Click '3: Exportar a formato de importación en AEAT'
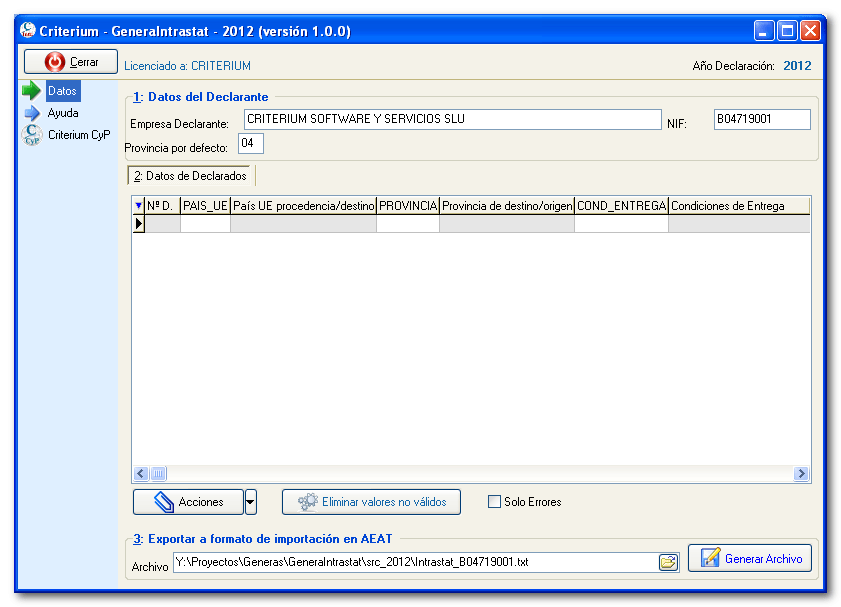Viewport: 841px width, 607px height. [263, 539]
